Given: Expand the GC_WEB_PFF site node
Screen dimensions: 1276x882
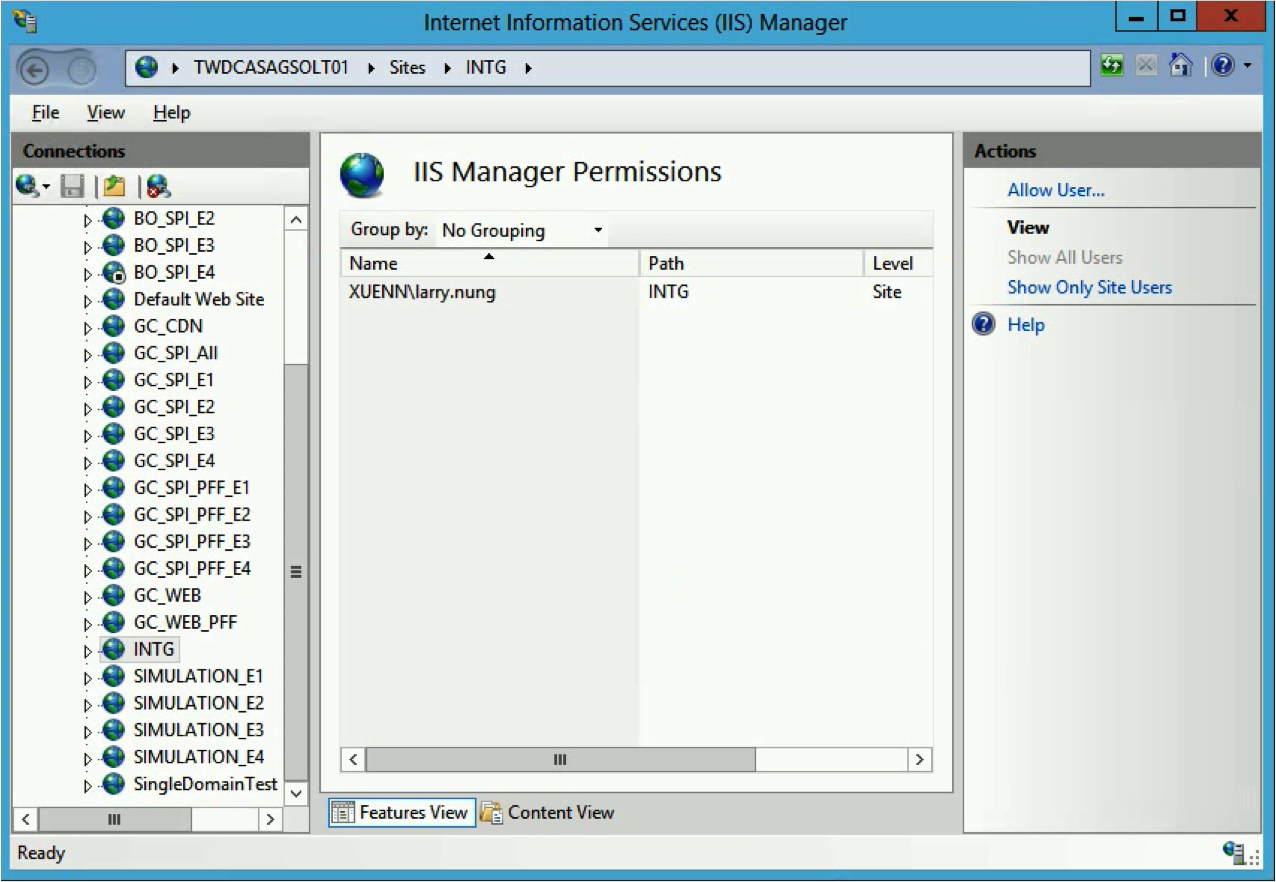Looking at the screenshot, I should pos(88,624).
